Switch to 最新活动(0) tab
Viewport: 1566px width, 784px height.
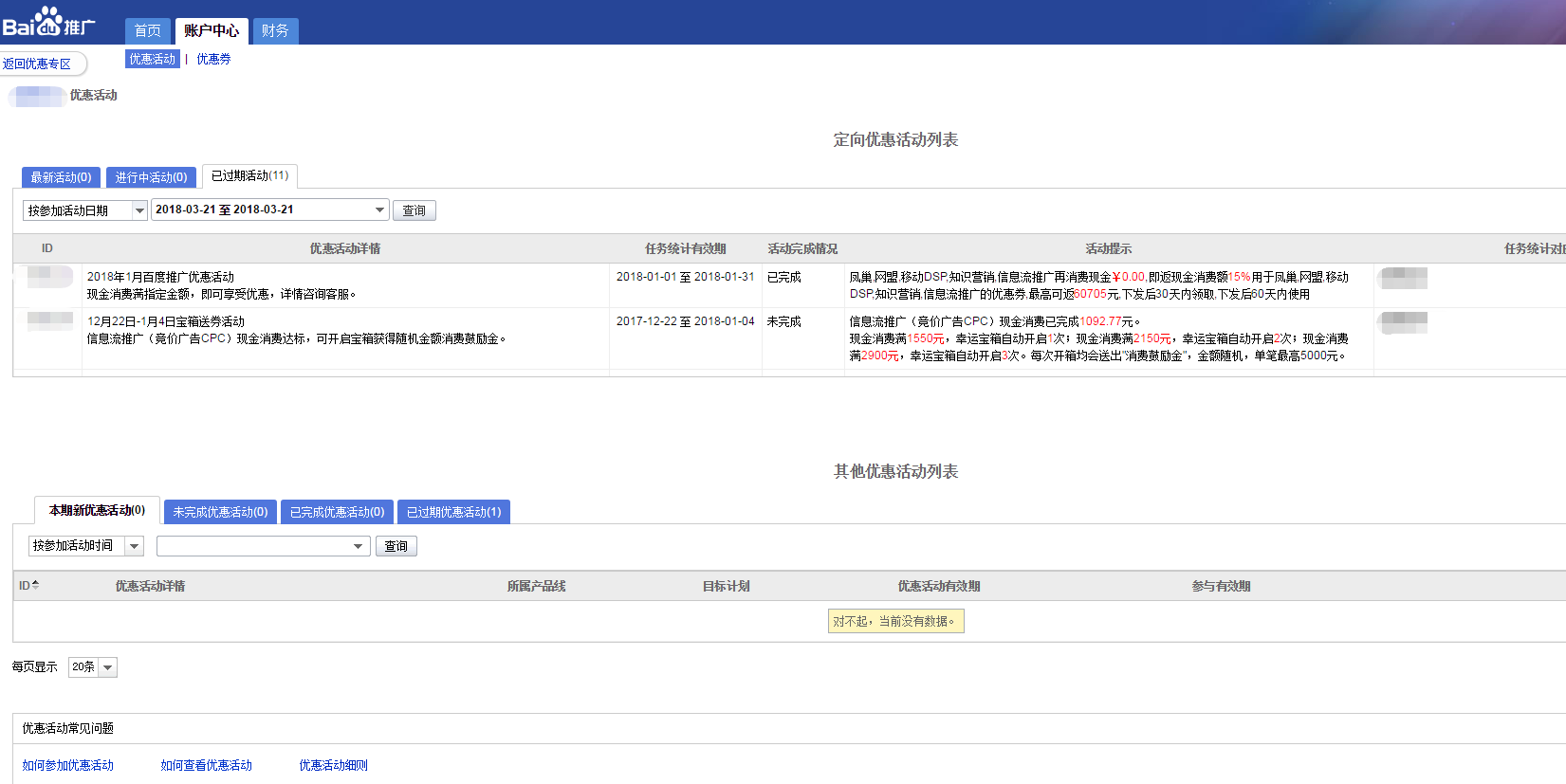pos(61,177)
